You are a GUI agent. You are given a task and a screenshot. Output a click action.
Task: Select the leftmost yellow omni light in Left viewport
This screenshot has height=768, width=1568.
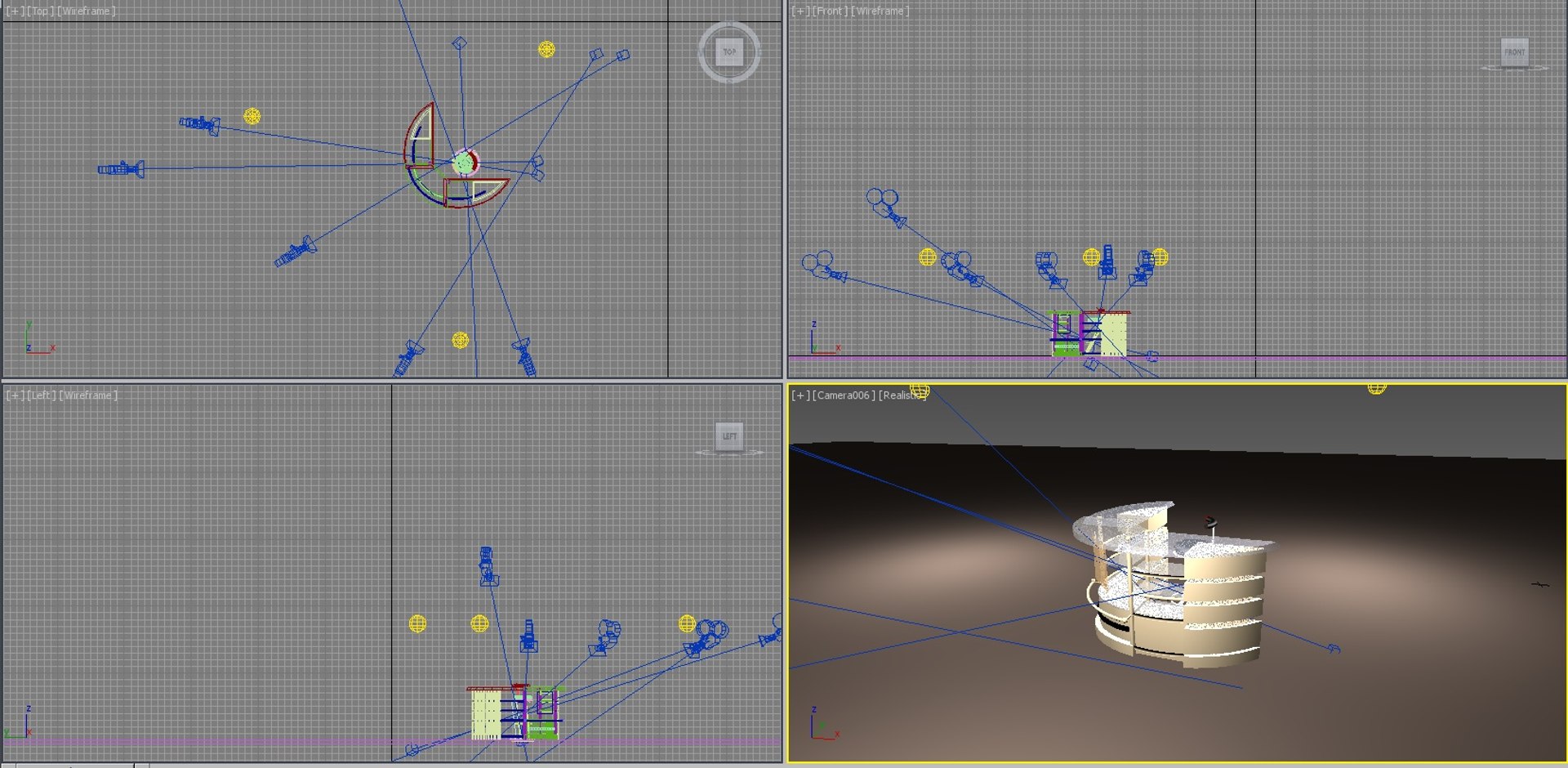click(417, 624)
